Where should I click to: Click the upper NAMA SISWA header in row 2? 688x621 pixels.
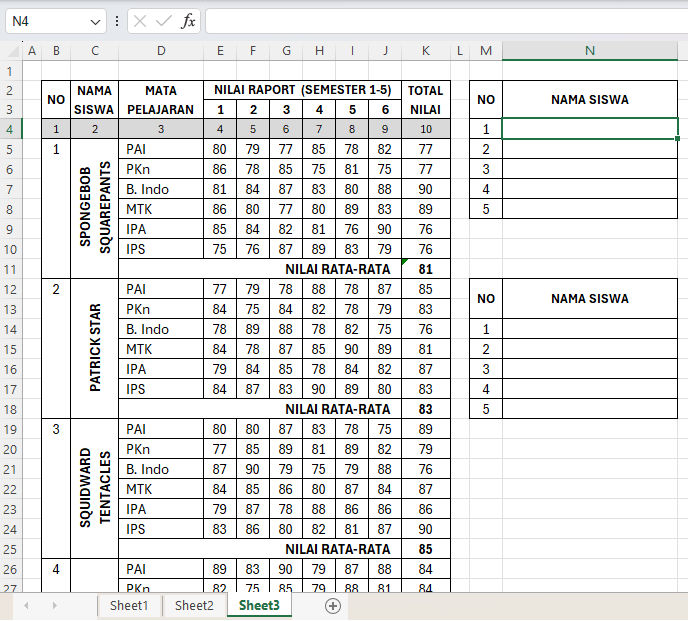click(590, 100)
